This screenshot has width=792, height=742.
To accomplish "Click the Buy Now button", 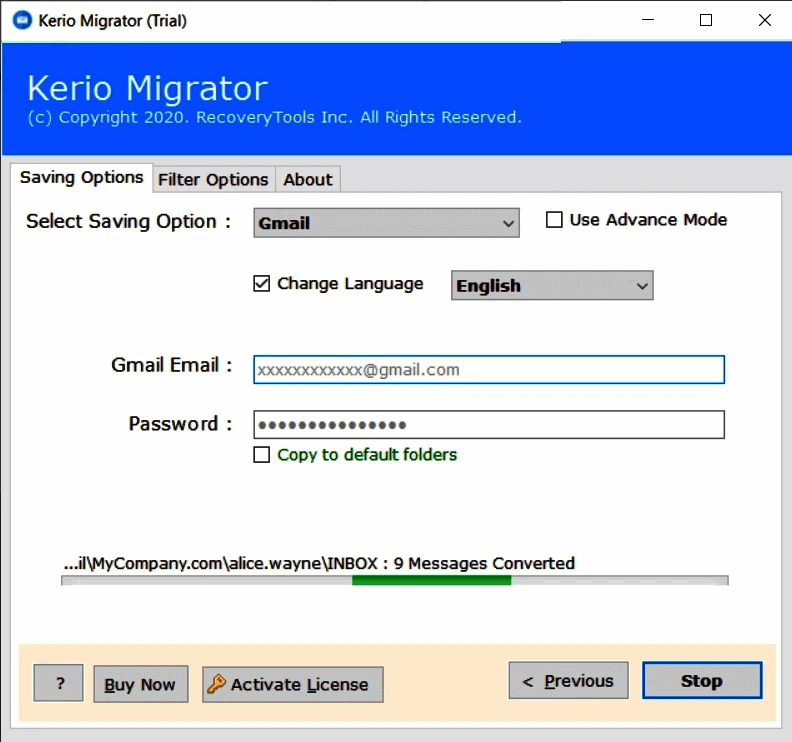I will pyautogui.click(x=140, y=684).
